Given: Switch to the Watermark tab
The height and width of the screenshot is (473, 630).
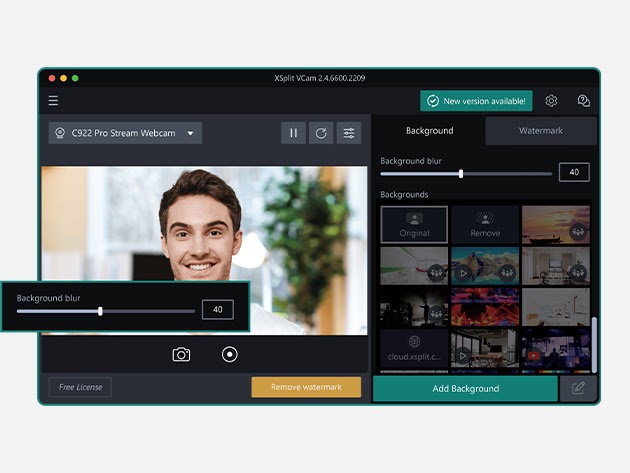Looking at the screenshot, I should [x=540, y=131].
